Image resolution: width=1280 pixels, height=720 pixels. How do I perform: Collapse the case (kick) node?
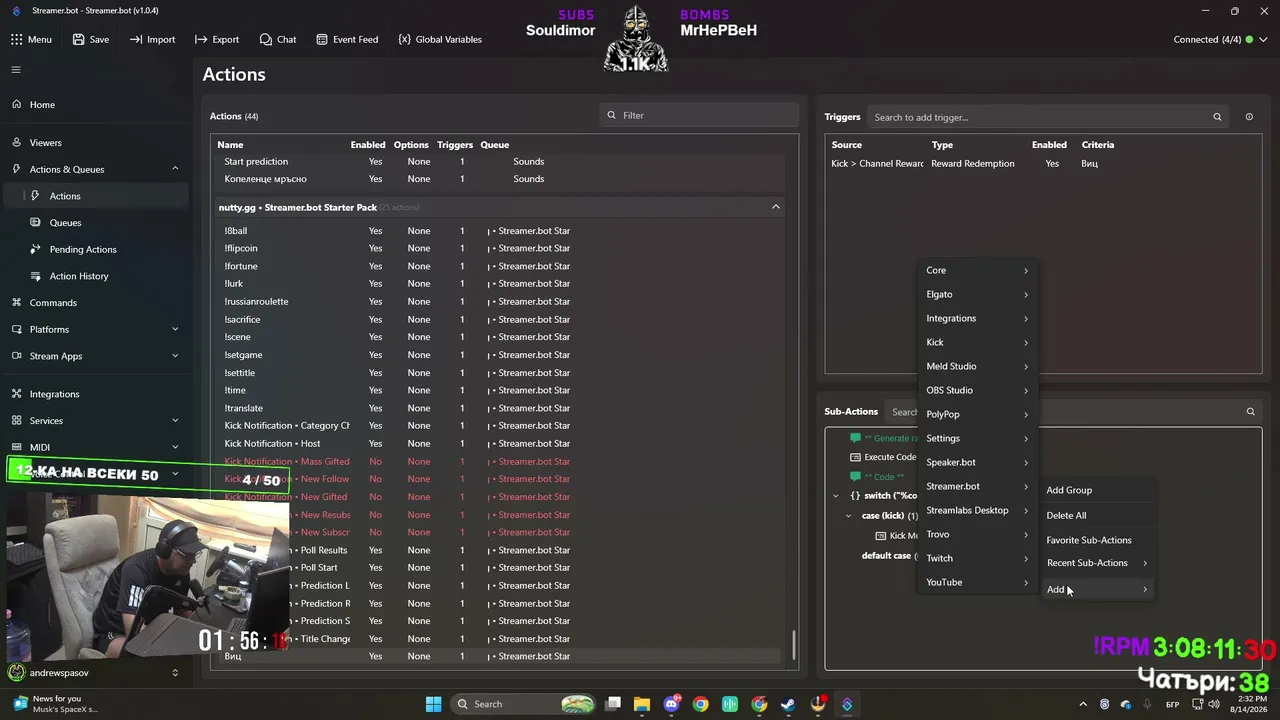tap(849, 516)
